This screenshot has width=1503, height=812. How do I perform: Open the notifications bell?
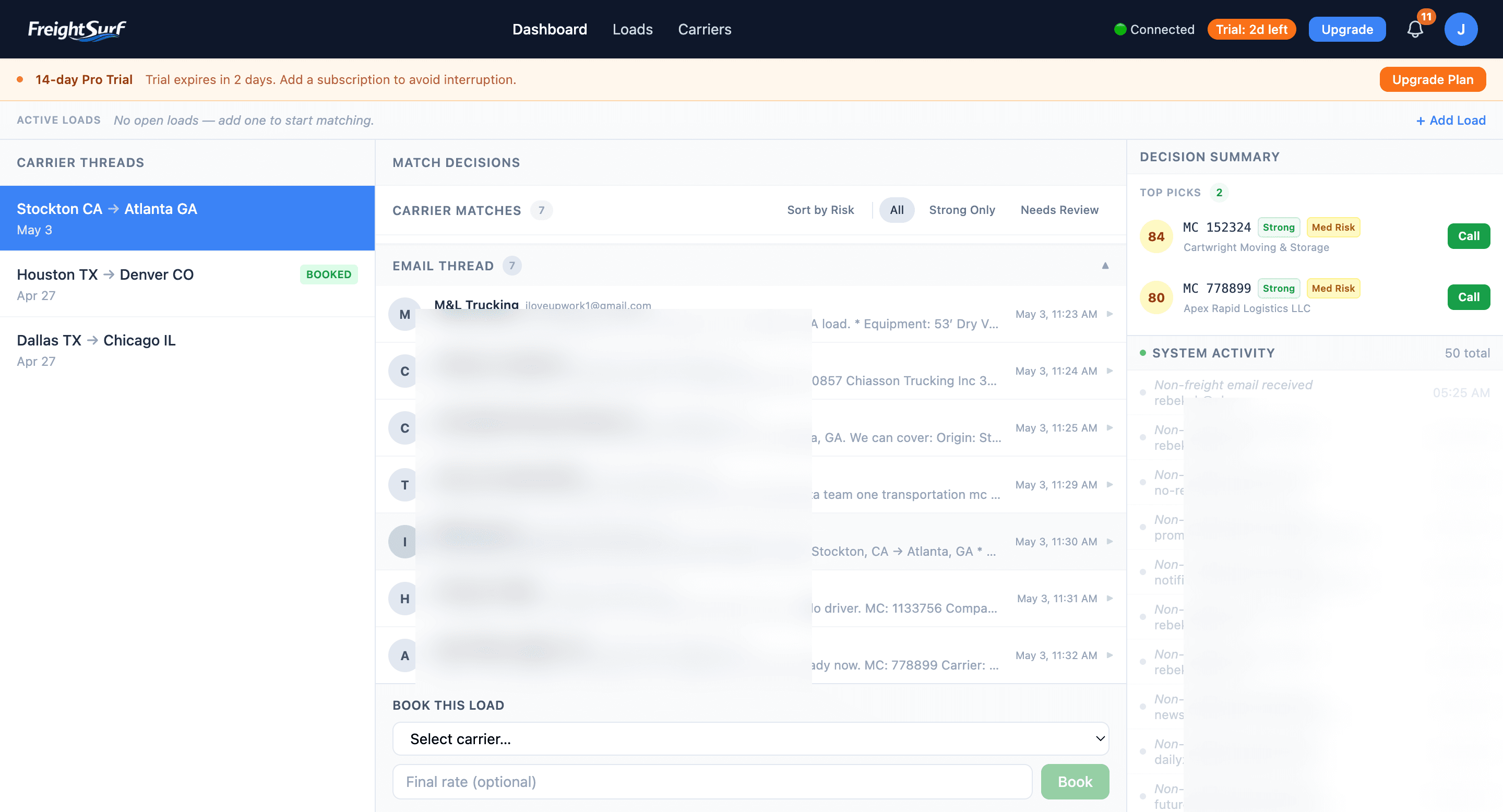click(1415, 29)
